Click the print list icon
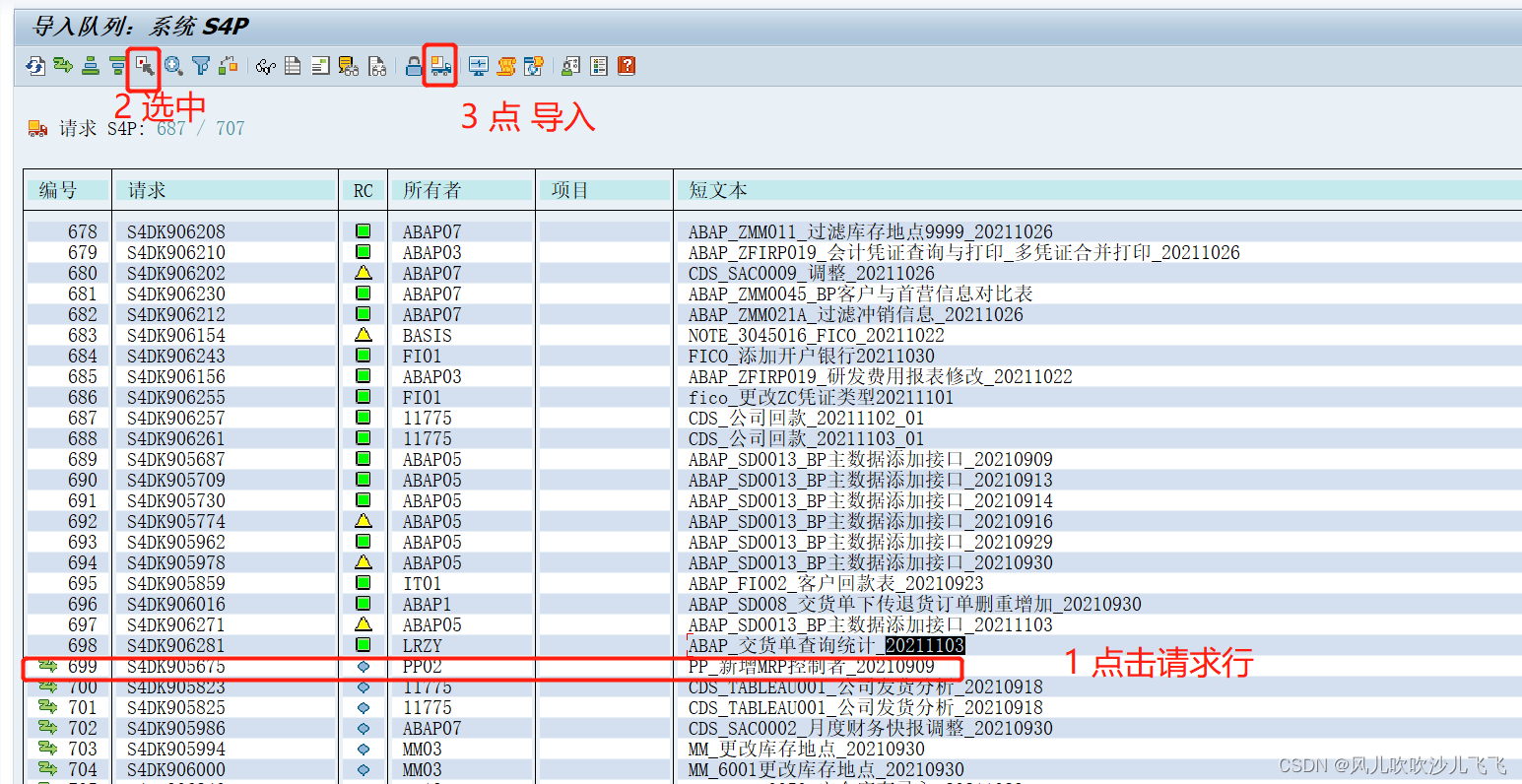 click(x=293, y=66)
